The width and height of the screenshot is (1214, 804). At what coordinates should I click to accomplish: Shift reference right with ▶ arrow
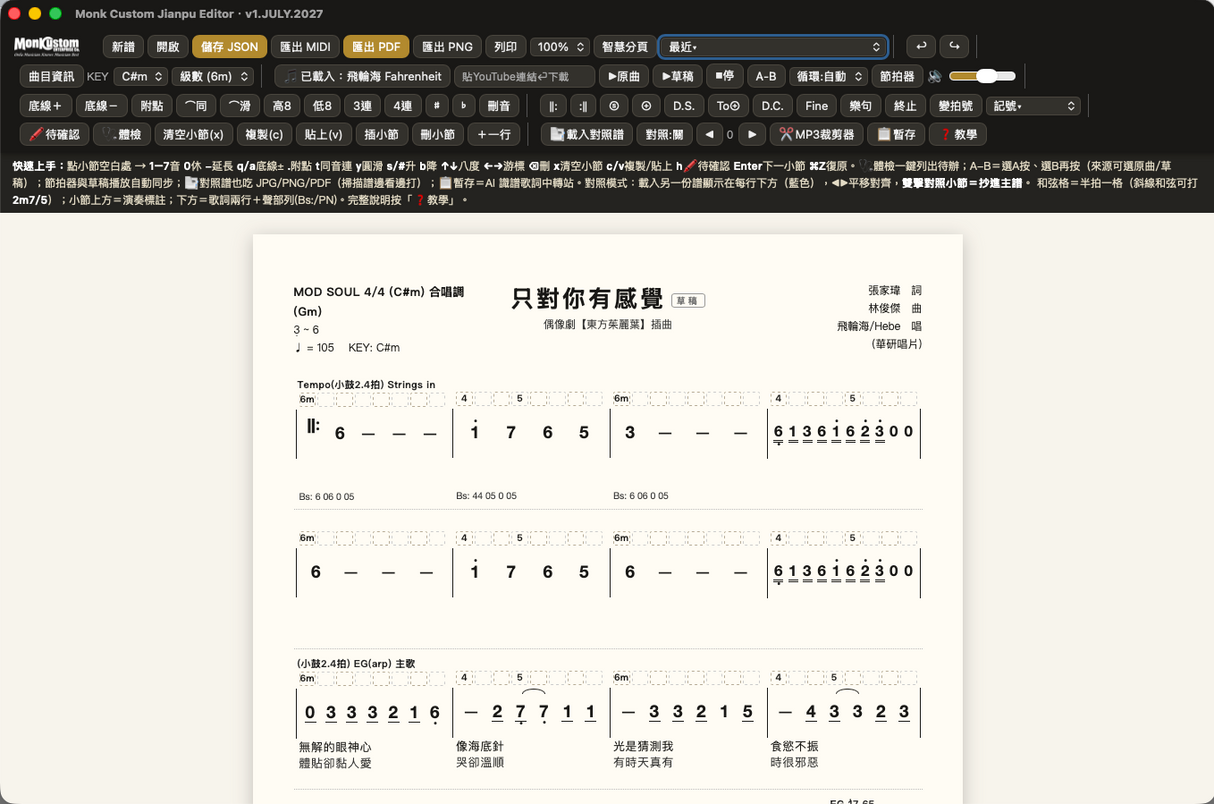[752, 134]
